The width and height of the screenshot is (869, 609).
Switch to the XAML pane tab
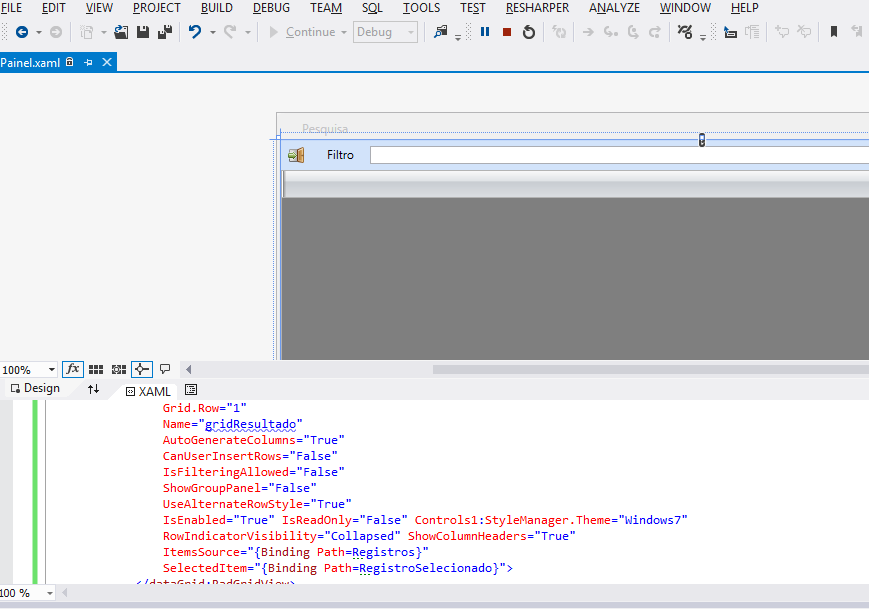point(148,391)
